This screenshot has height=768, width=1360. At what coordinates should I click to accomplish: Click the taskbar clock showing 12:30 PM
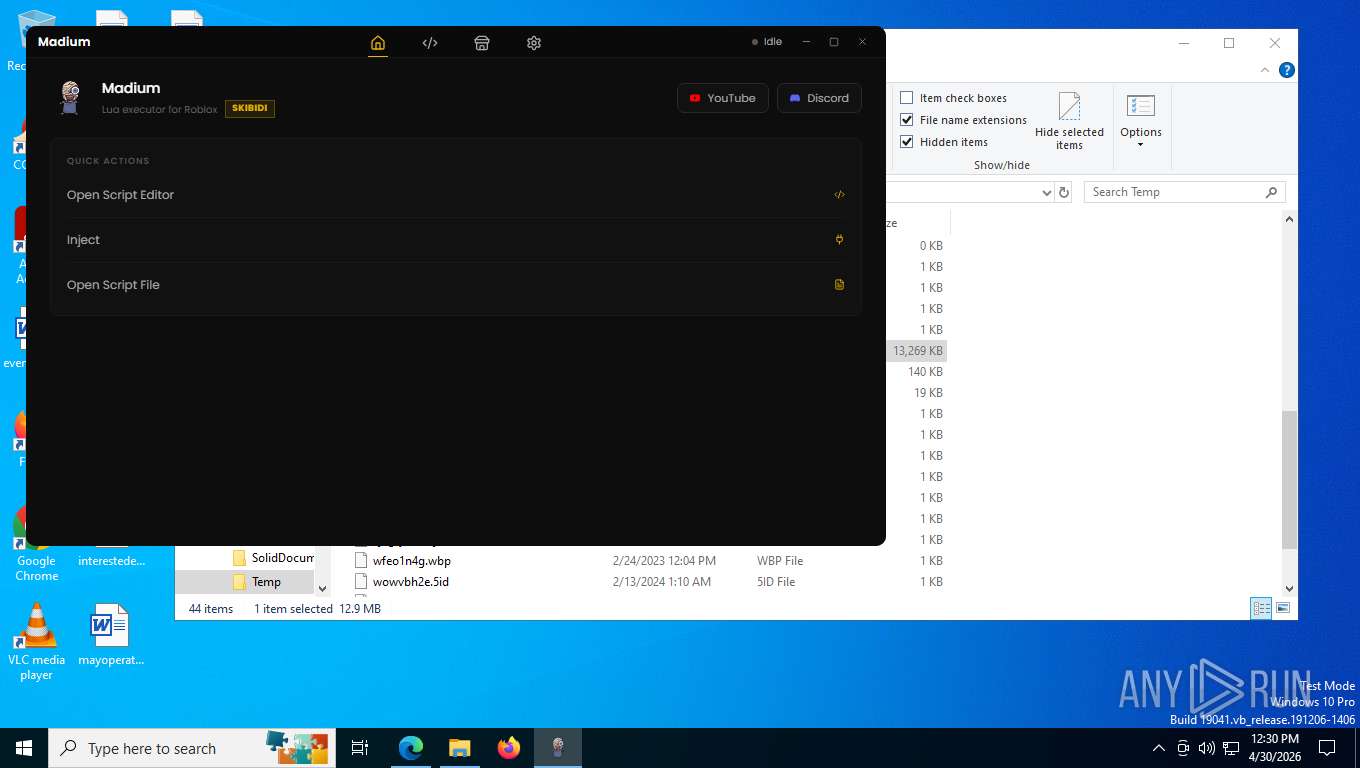coord(1275,748)
